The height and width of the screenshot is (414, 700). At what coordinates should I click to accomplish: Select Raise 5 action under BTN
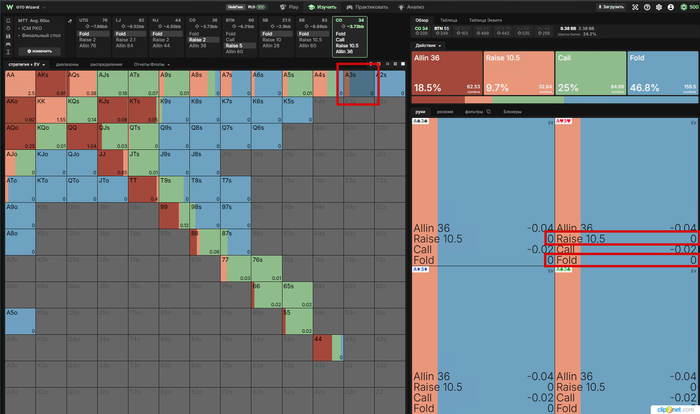pos(240,46)
